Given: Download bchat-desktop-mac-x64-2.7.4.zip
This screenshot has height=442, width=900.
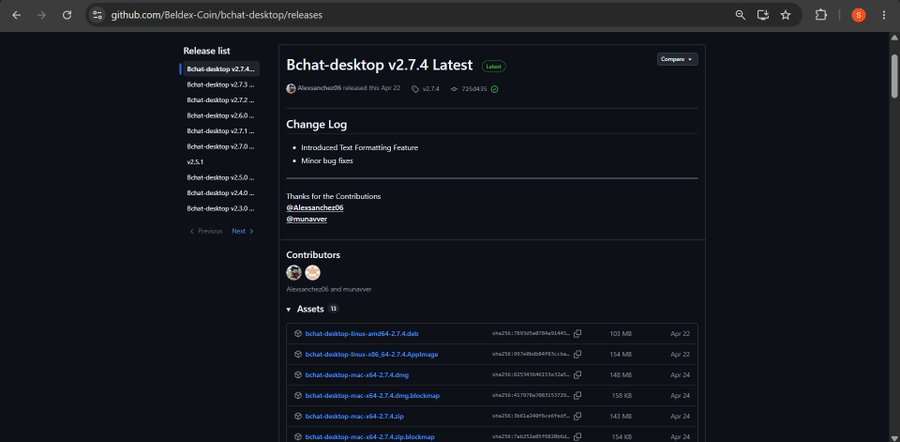Looking at the screenshot, I should pyautogui.click(x=355, y=416).
